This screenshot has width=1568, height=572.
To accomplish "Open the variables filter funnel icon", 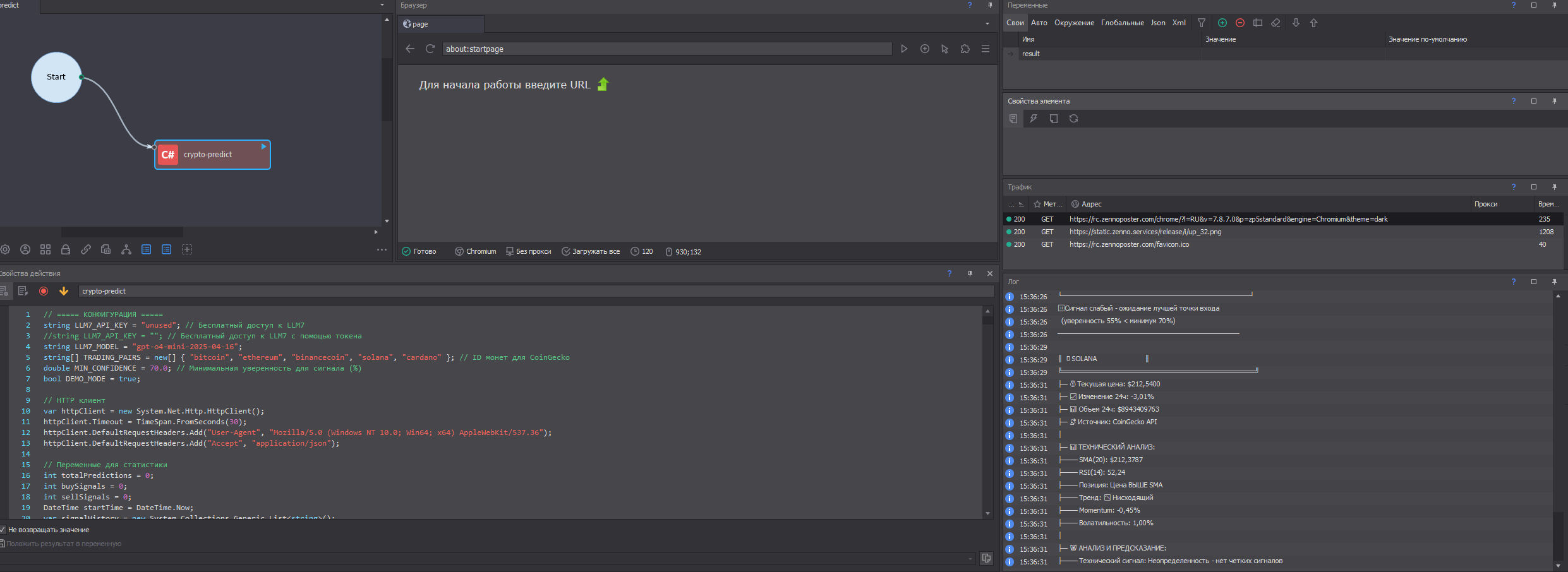I will click(x=1201, y=23).
